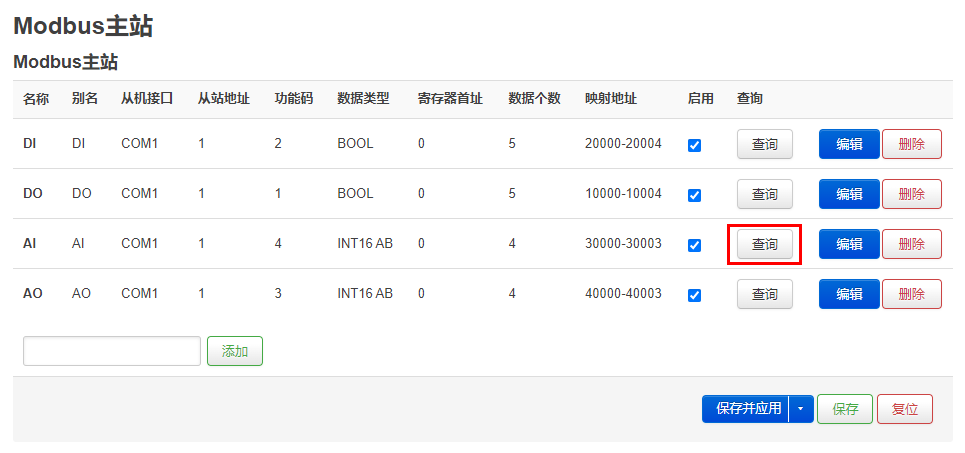Screen dimensions: 965x453
Task: Edit the DI entry with 编辑
Action: pos(849,144)
